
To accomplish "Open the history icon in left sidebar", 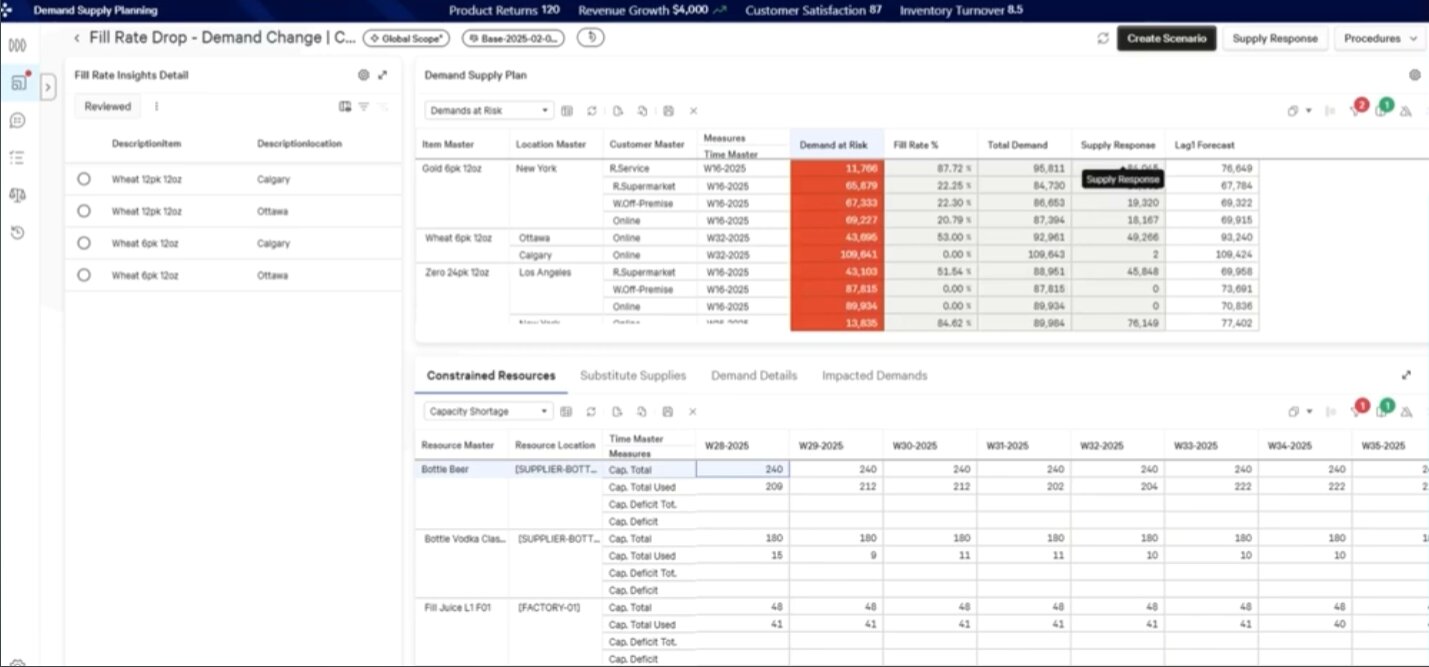I will (x=18, y=233).
